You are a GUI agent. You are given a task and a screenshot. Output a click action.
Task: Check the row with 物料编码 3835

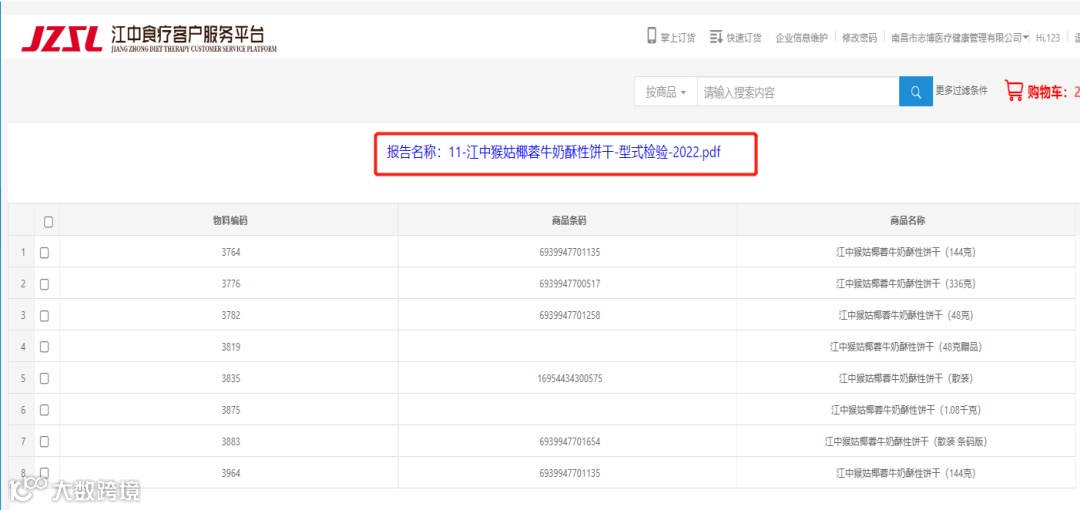tap(44, 378)
